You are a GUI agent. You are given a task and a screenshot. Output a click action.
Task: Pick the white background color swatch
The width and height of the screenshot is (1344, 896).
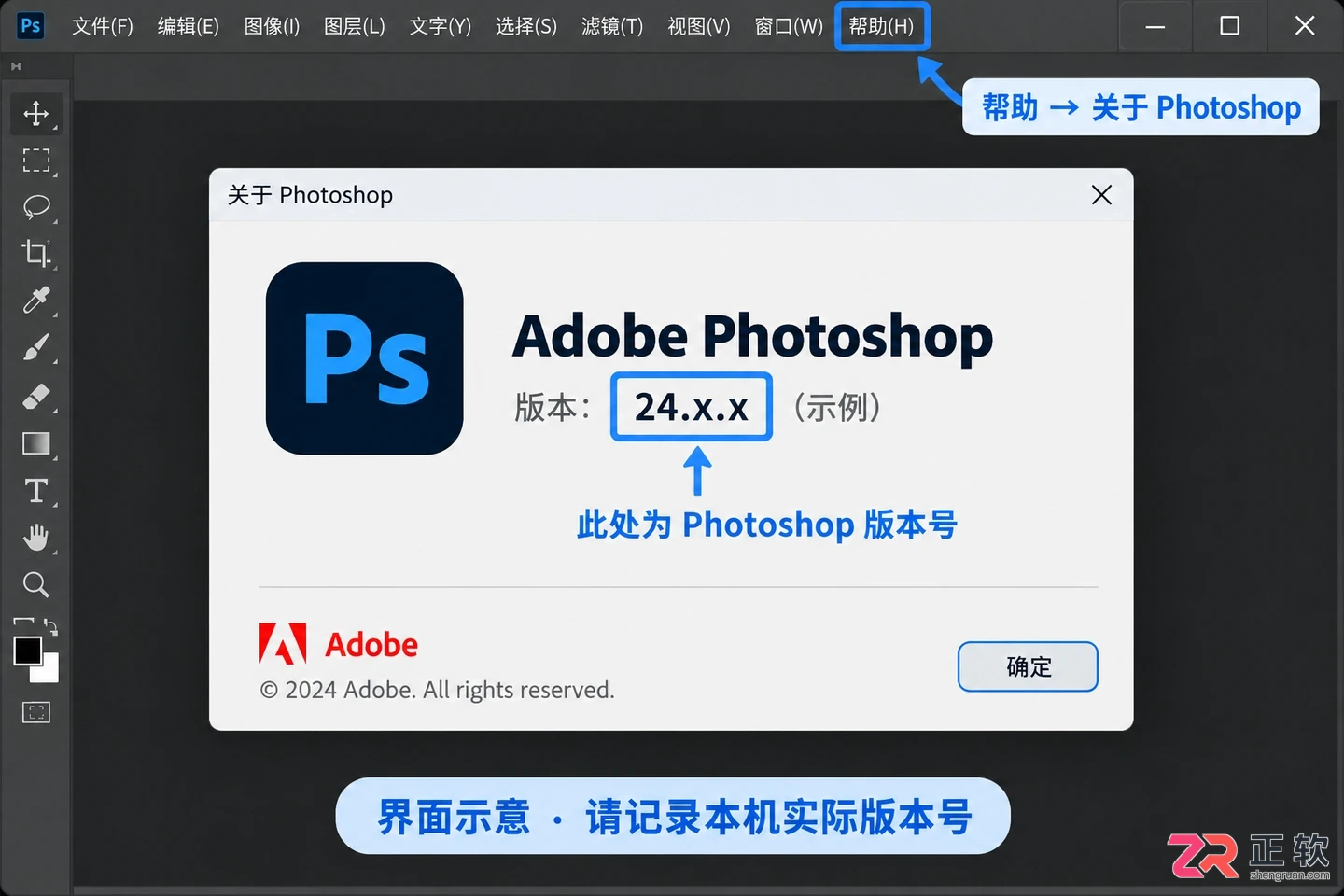pos(48,671)
